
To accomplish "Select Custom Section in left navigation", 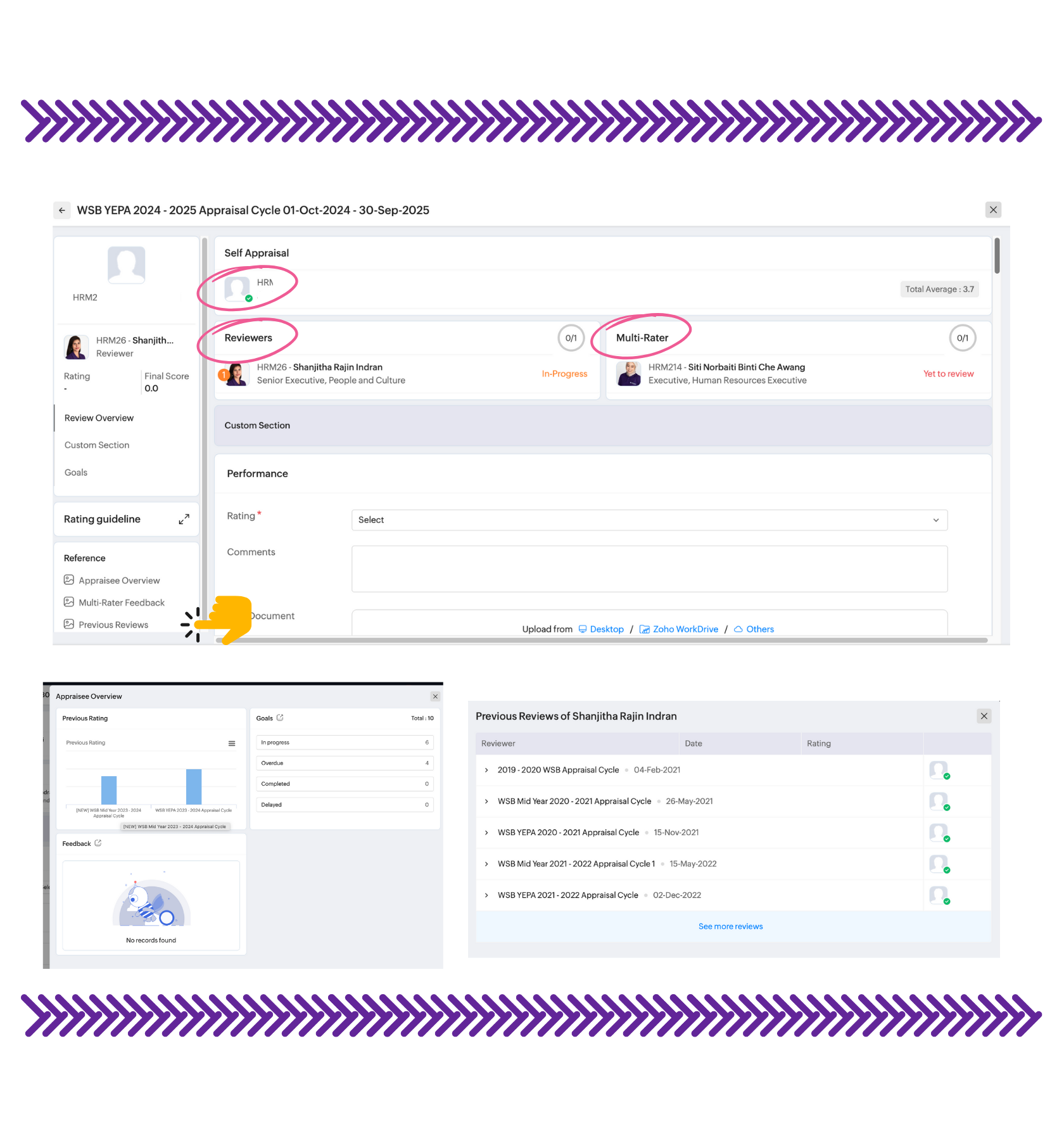I will pos(97,445).
